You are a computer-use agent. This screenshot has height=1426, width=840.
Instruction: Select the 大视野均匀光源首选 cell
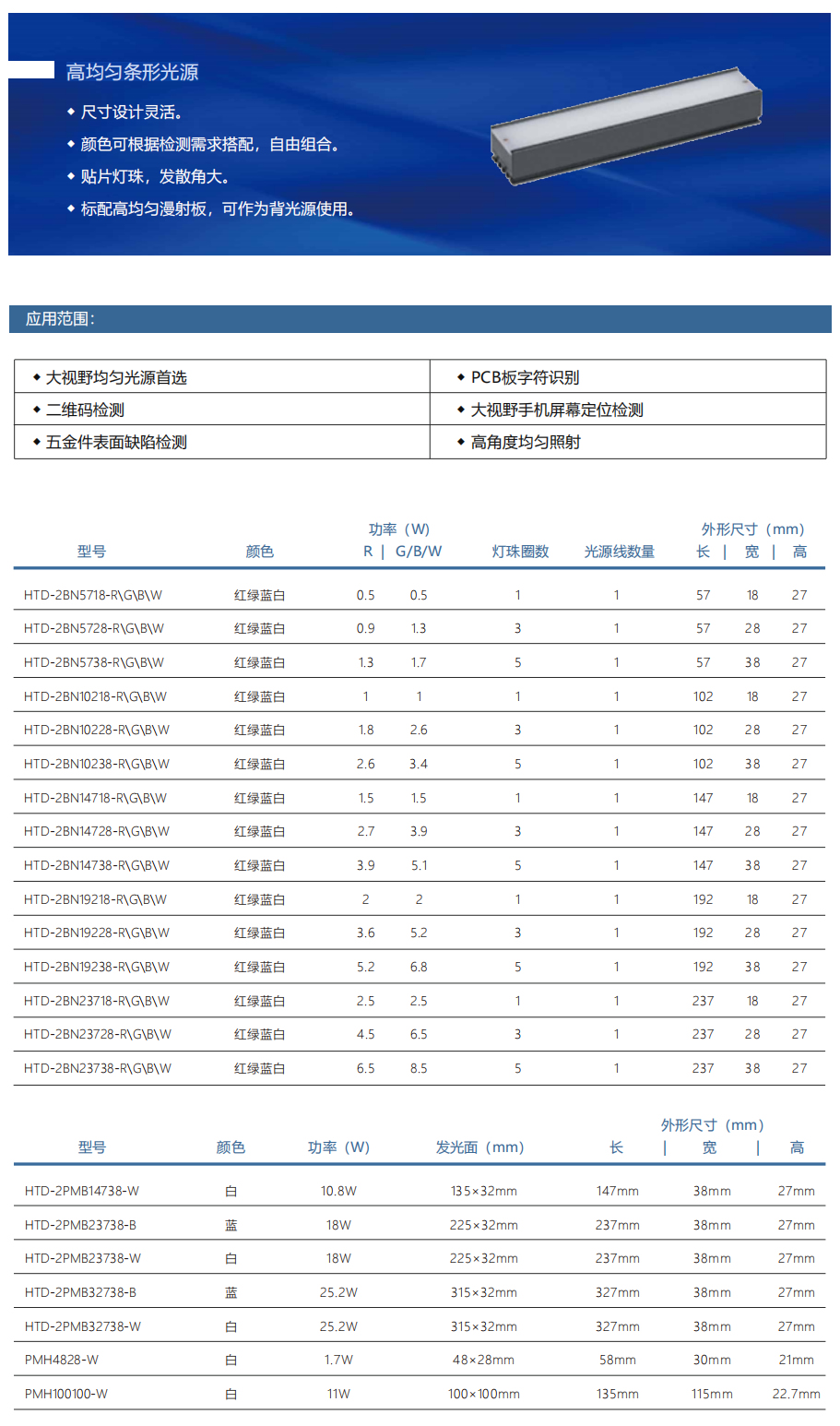point(116,377)
